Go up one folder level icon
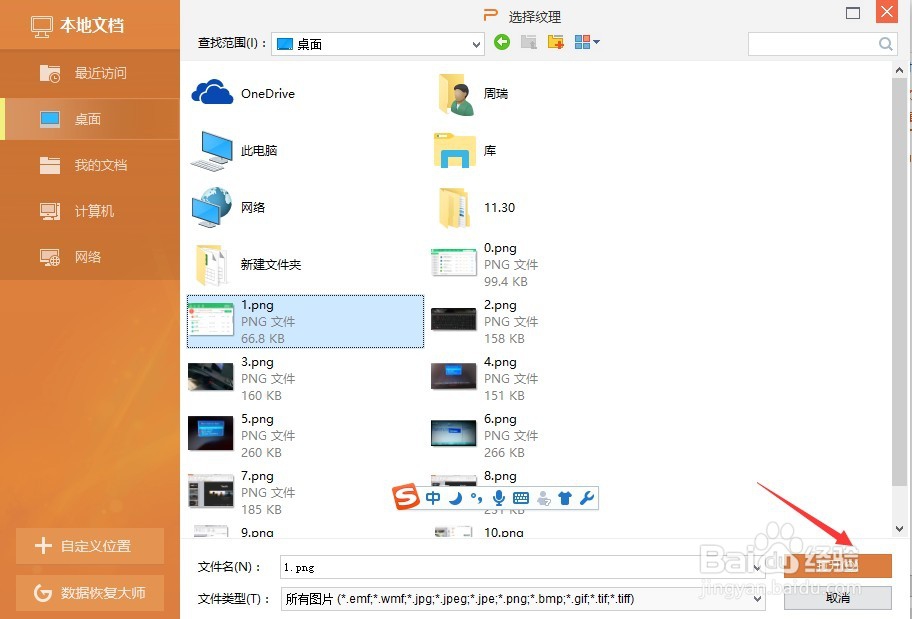 tap(529, 42)
